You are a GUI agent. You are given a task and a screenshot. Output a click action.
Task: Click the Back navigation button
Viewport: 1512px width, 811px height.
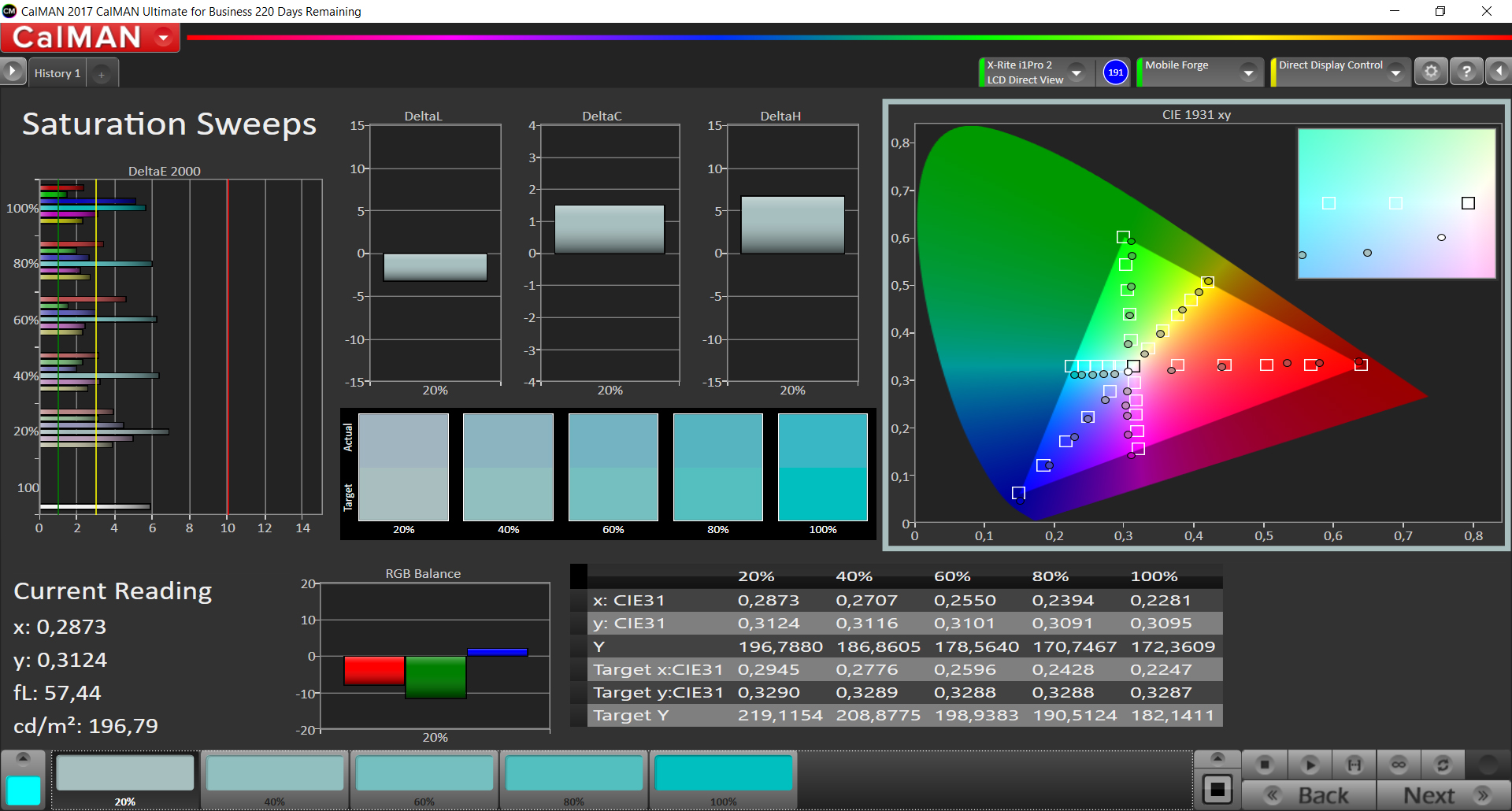(x=1309, y=795)
